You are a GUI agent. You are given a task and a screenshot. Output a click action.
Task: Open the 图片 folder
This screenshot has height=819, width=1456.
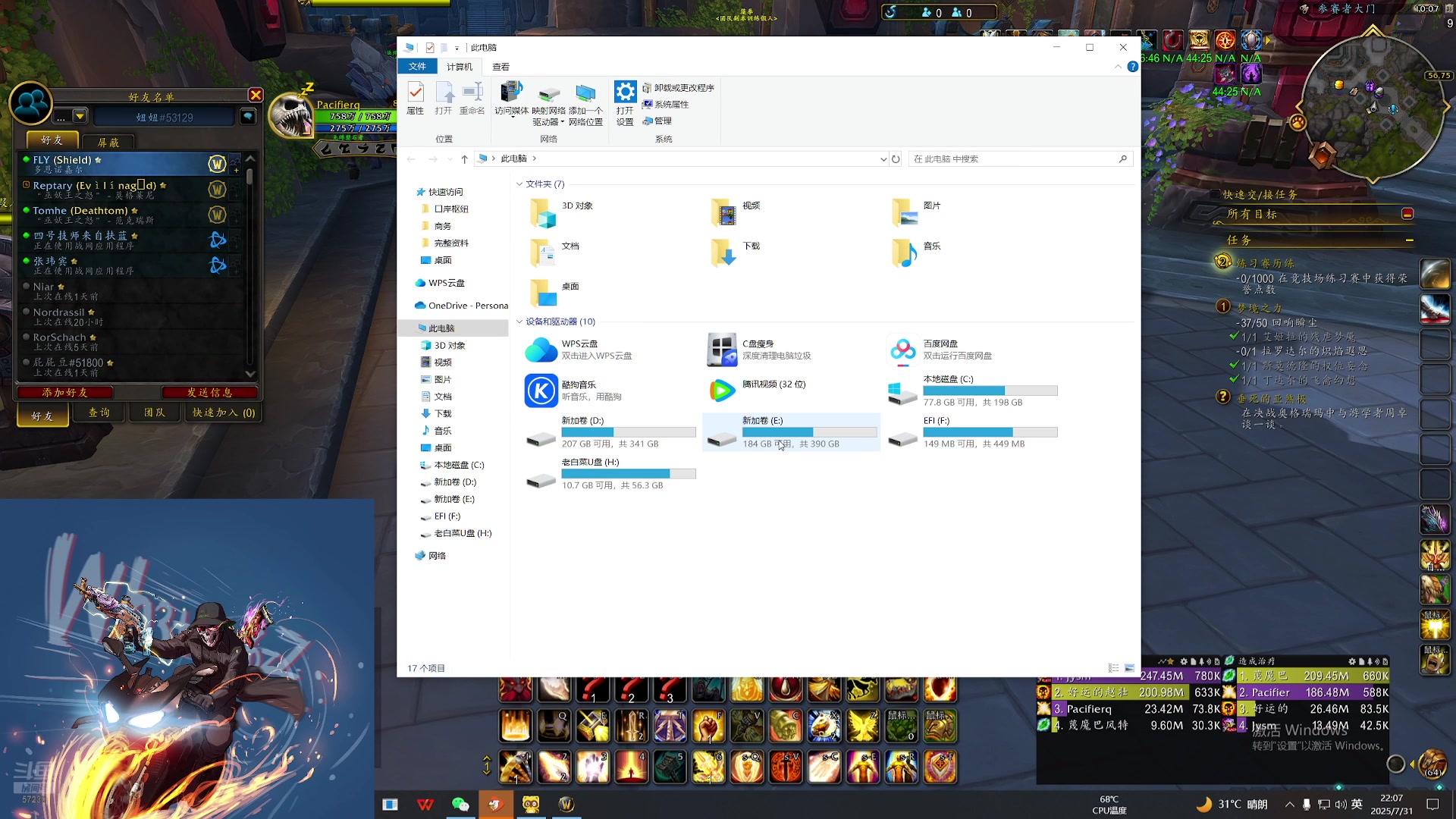[x=904, y=212]
